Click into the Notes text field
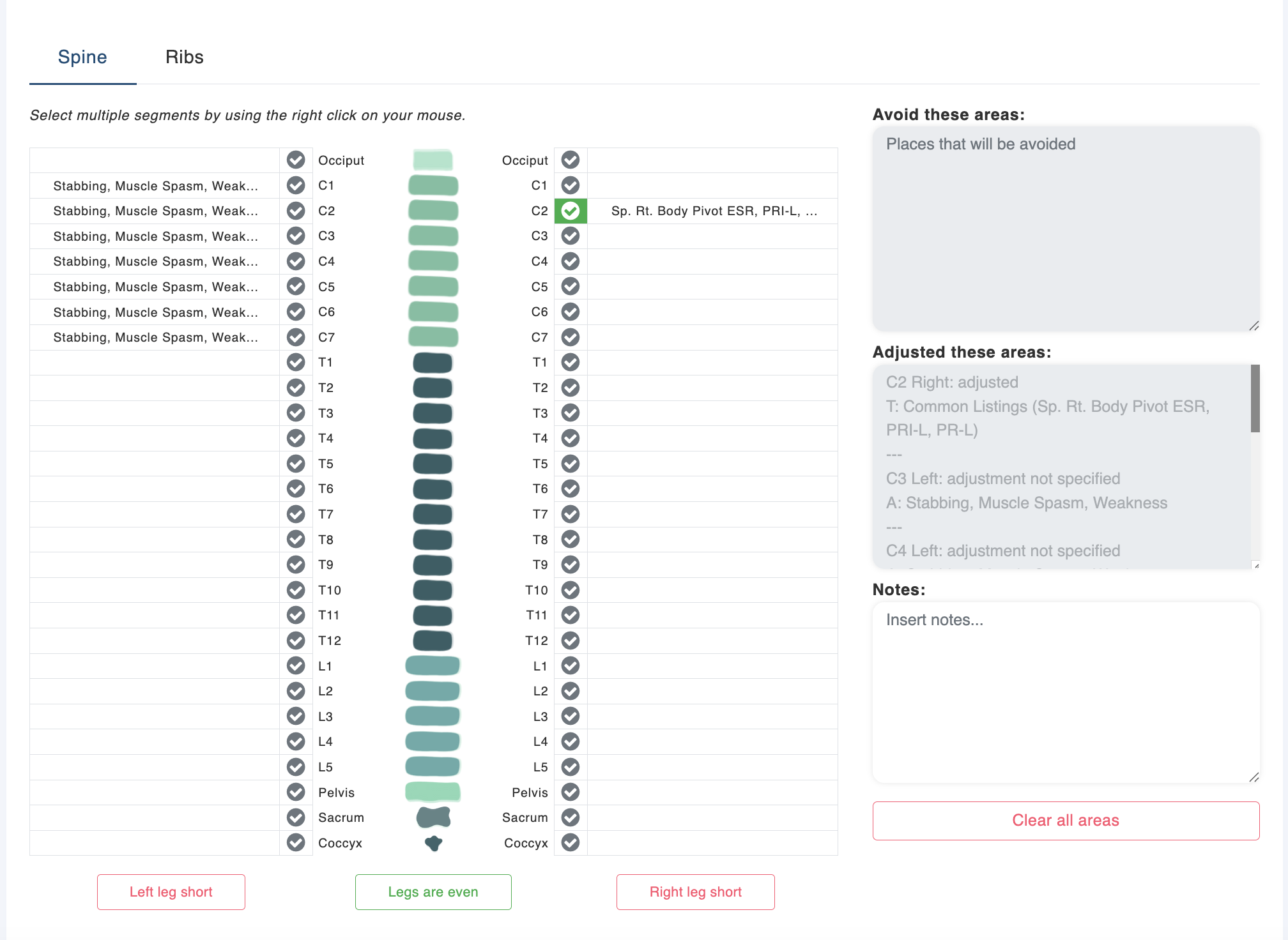 coord(1065,692)
